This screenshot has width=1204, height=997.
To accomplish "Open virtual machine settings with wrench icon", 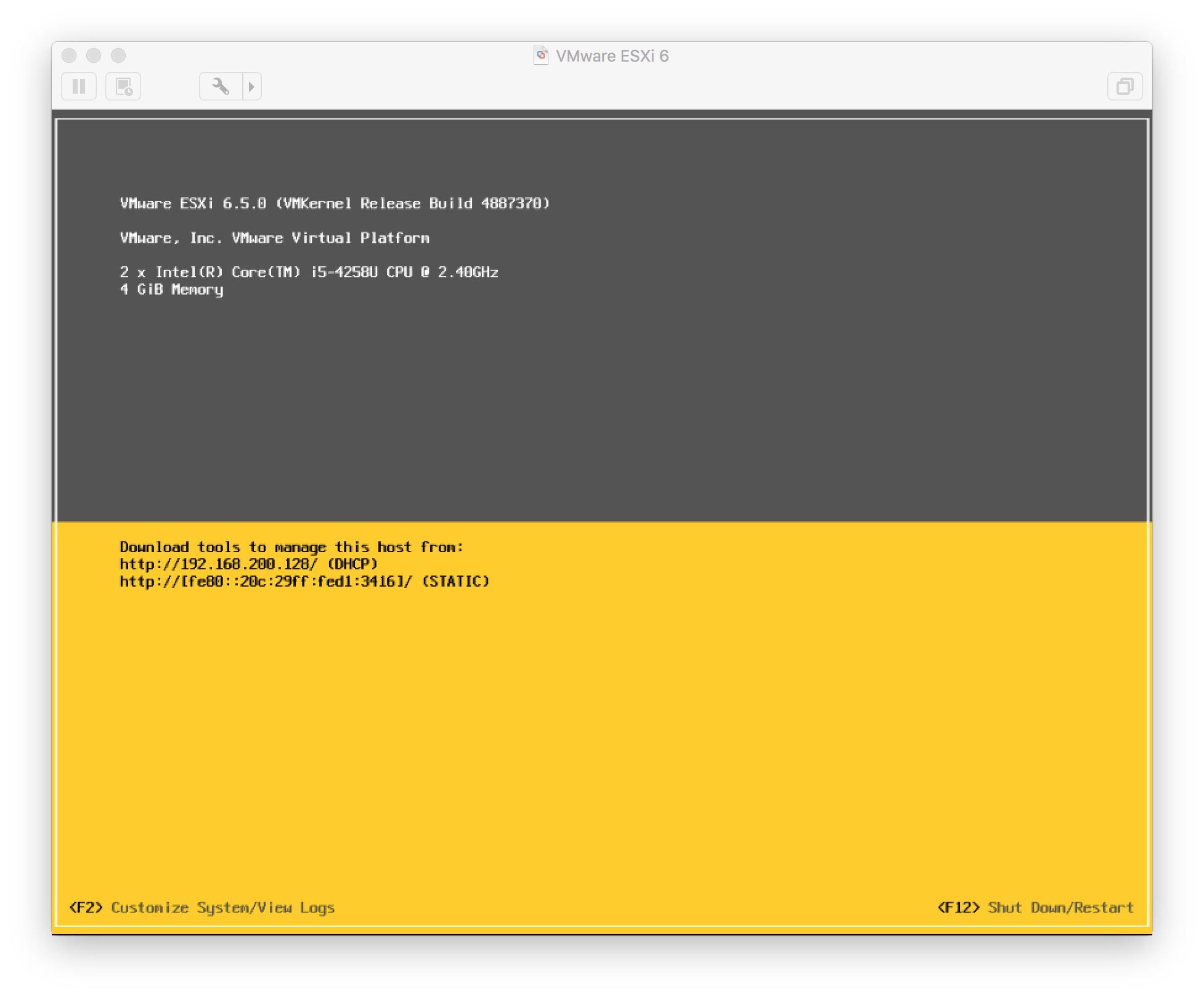I will pos(222,86).
